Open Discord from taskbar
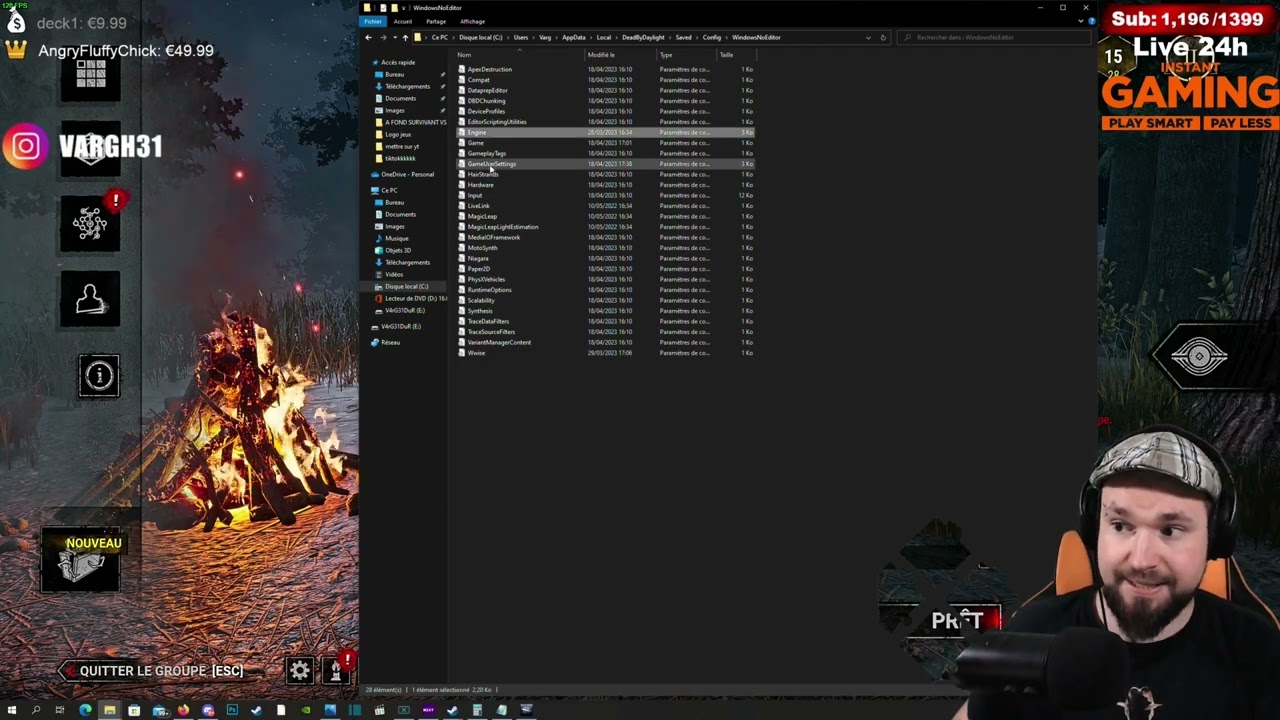This screenshot has height=720, width=1280. point(208,710)
